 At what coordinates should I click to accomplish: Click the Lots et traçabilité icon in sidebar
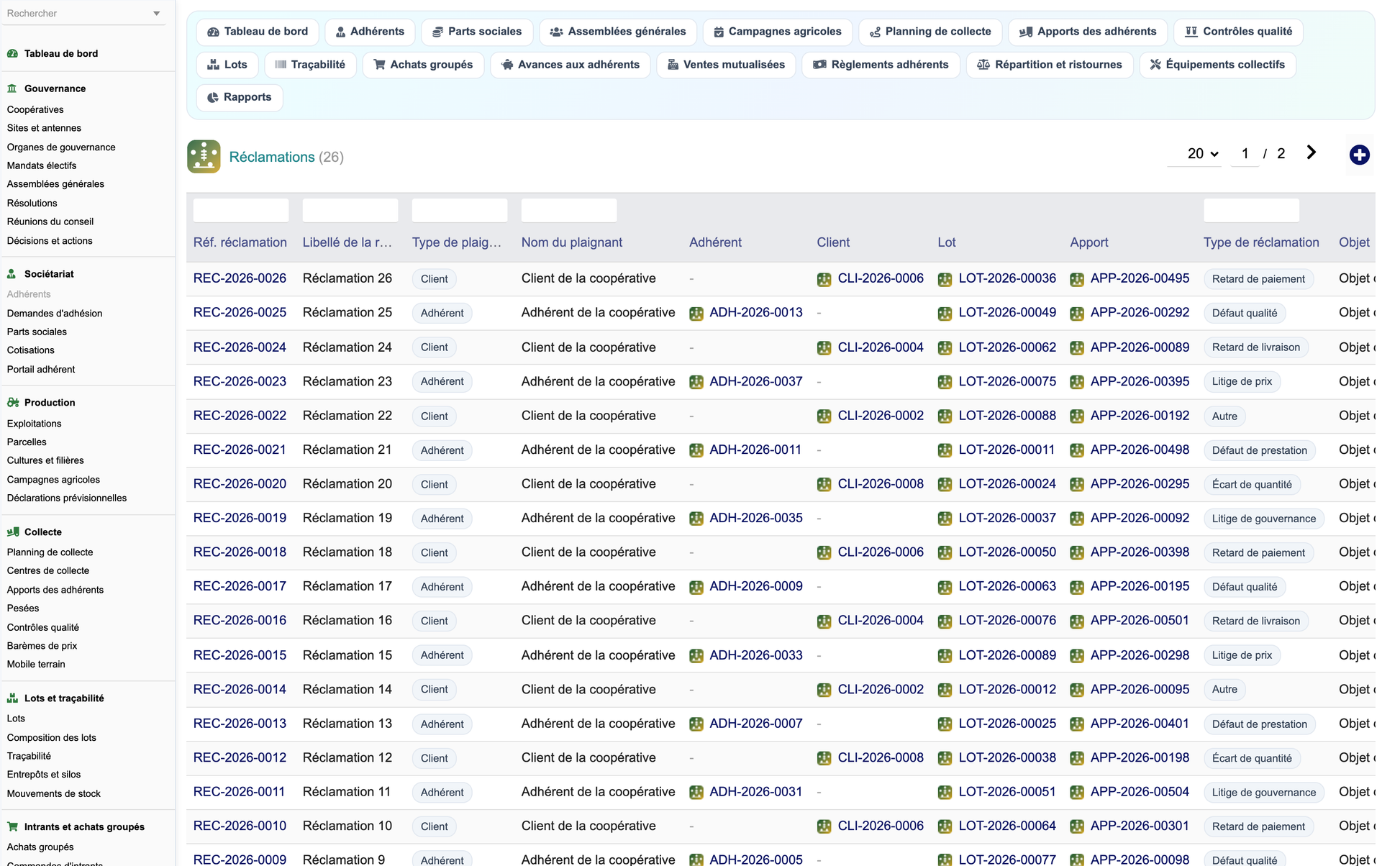(12, 698)
